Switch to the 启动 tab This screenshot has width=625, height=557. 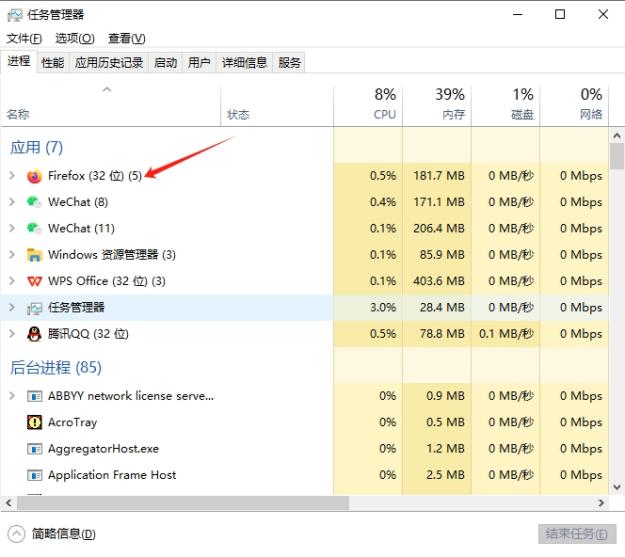pos(165,63)
